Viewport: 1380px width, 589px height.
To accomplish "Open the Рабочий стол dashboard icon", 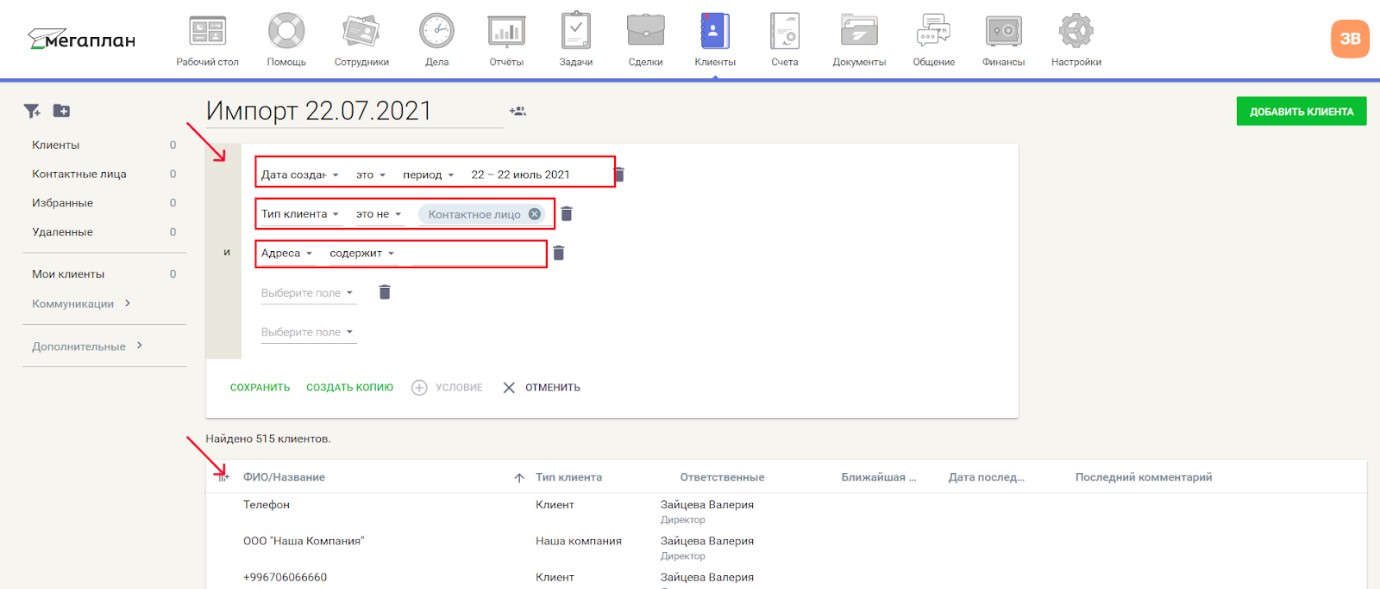I will 207,31.
